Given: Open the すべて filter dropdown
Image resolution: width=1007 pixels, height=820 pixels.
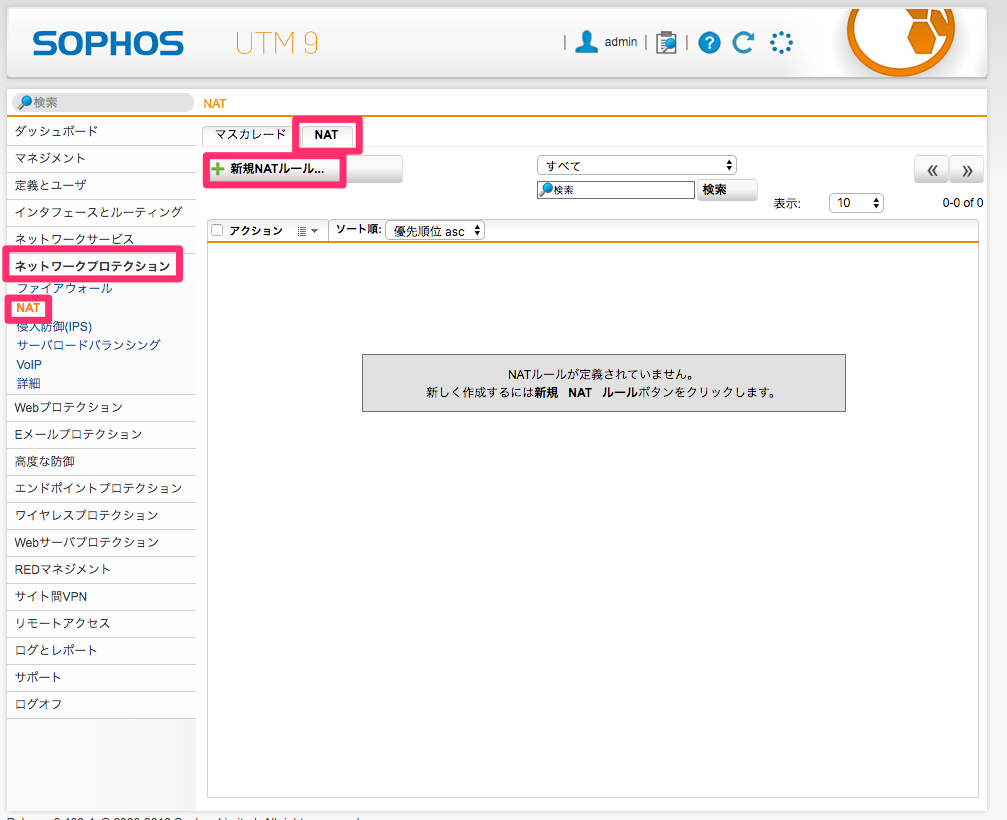Looking at the screenshot, I should [636, 166].
